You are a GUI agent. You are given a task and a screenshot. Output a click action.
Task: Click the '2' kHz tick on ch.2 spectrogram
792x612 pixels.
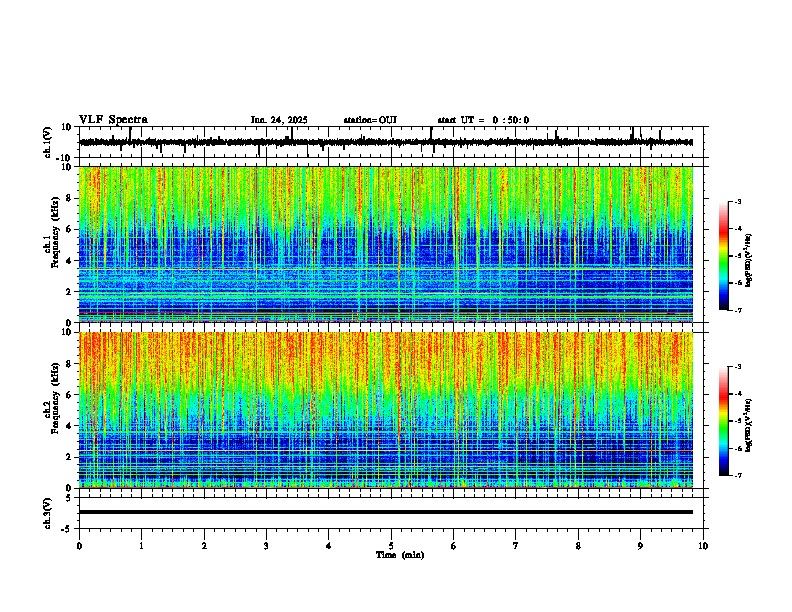69,457
